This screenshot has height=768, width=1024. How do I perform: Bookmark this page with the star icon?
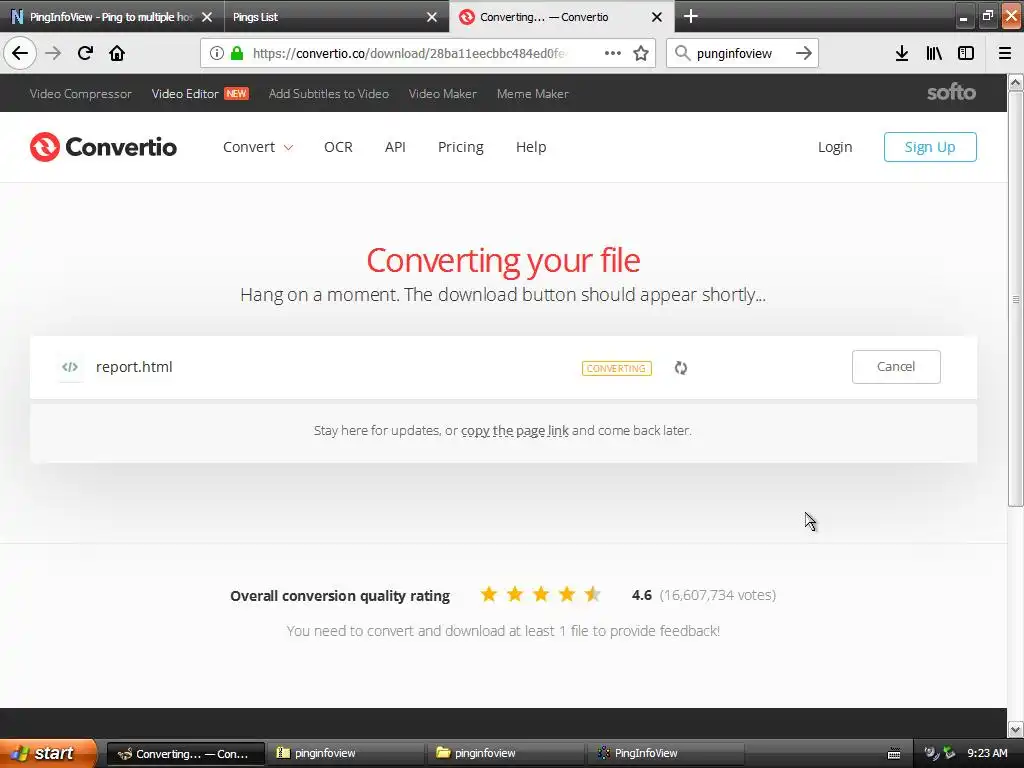tap(641, 53)
